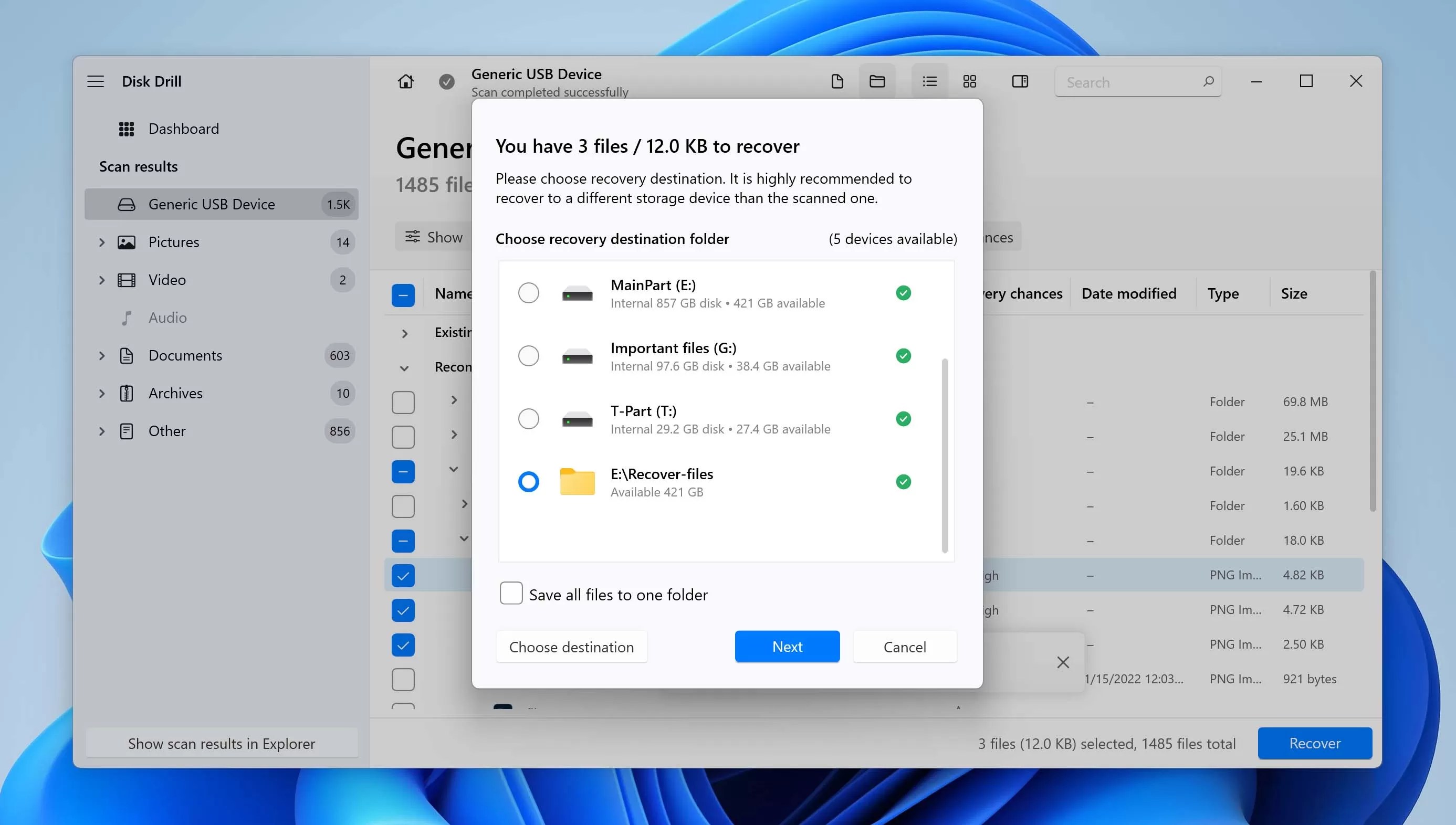Open the hamburger menu beside Disk Drill

[95, 81]
